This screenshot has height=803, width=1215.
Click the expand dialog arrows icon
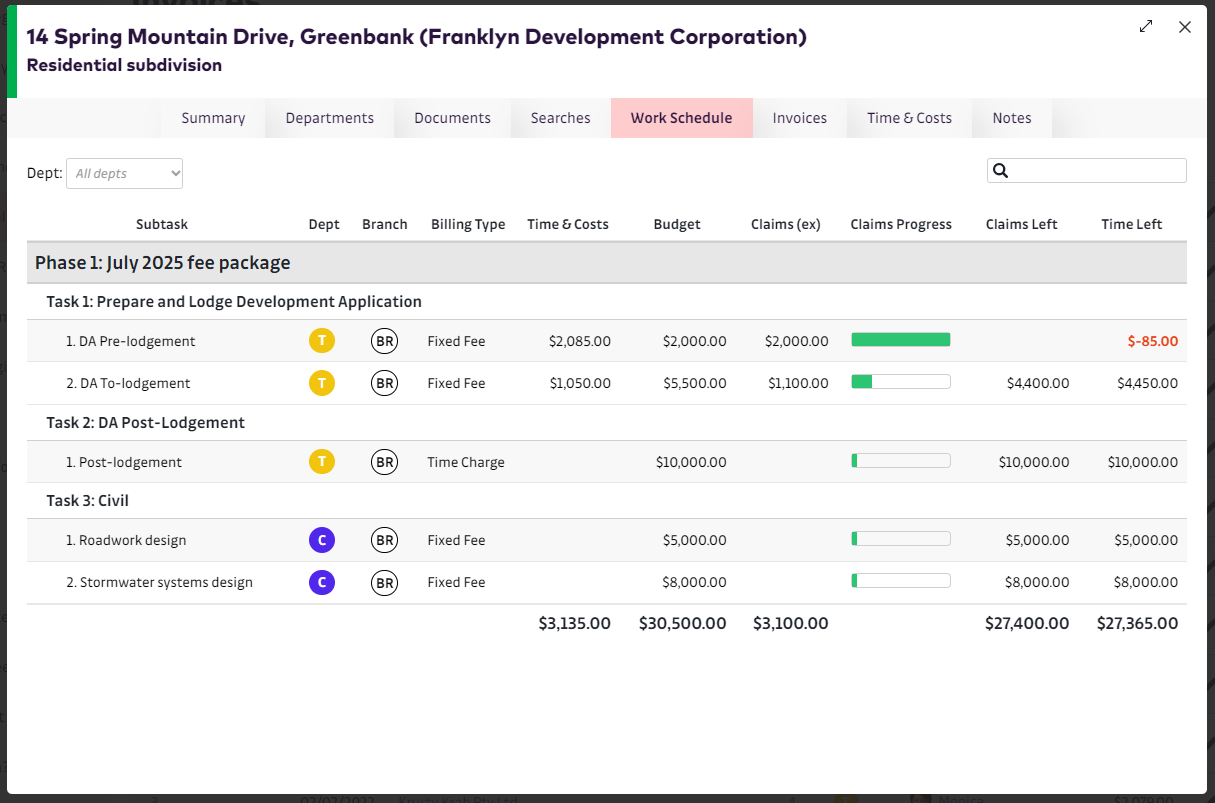click(x=1146, y=27)
